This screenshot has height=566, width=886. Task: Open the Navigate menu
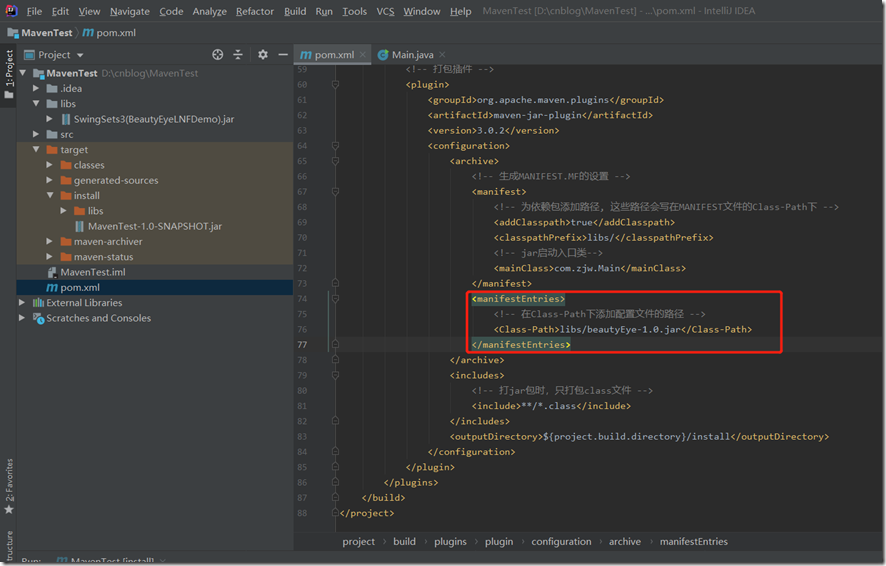point(129,11)
